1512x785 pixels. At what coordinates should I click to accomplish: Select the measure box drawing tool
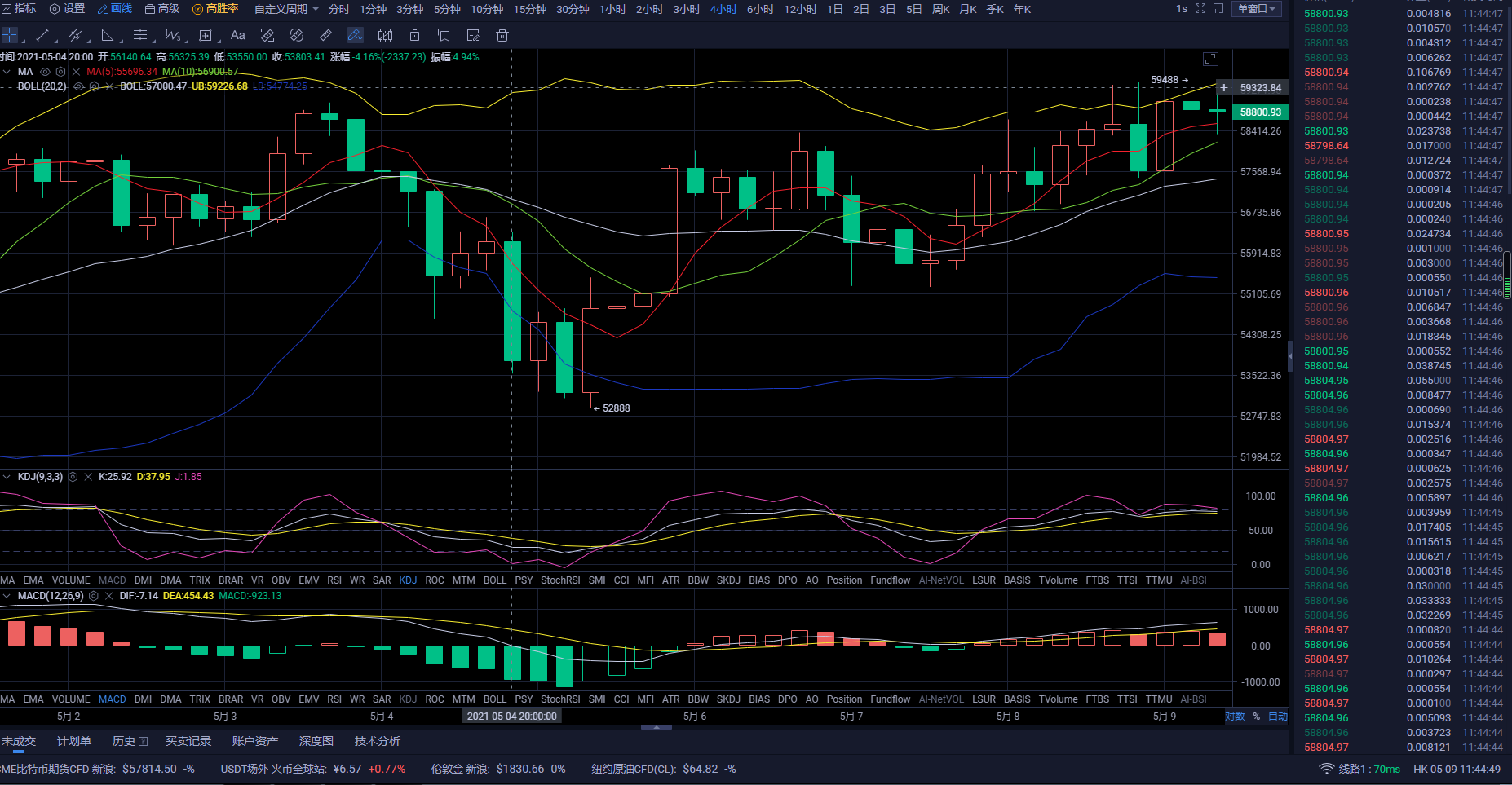coord(206,35)
